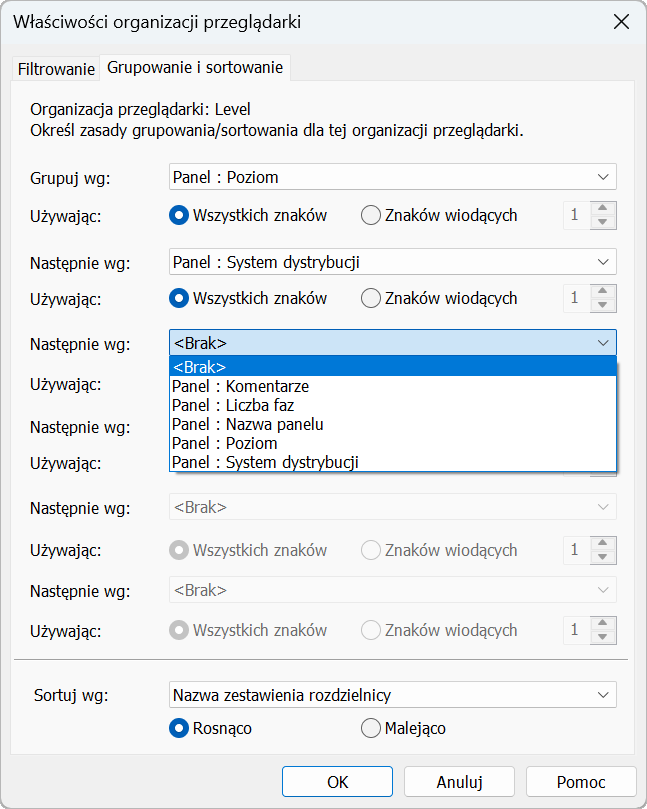Click the Anuluj button
The width and height of the screenshot is (647, 809).
coord(460,782)
